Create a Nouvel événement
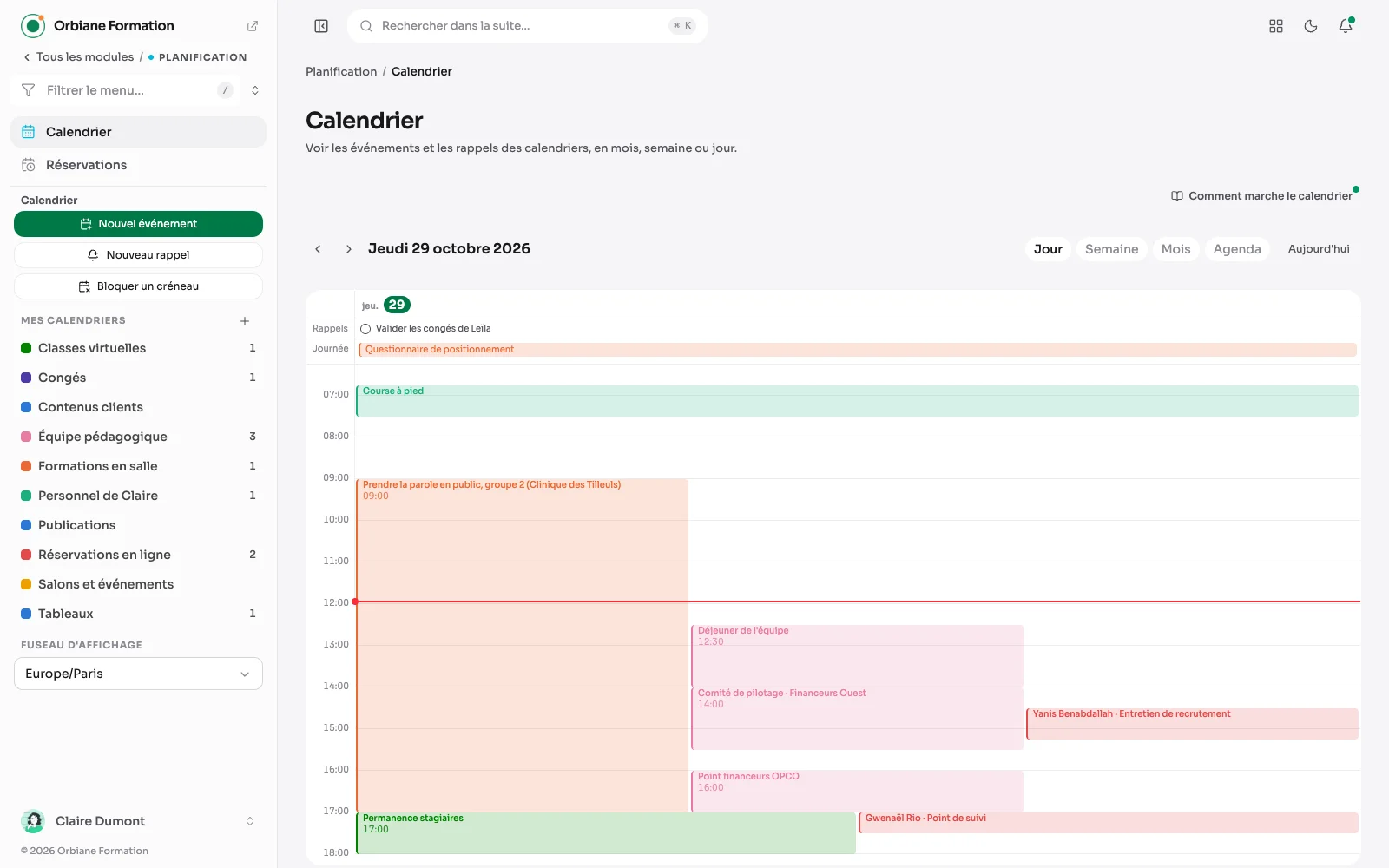The height and width of the screenshot is (868, 1389). click(x=138, y=224)
